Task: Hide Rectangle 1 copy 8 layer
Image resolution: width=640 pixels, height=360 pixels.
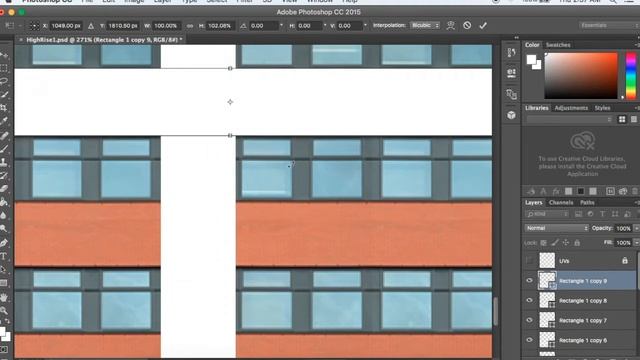Action: 529,300
